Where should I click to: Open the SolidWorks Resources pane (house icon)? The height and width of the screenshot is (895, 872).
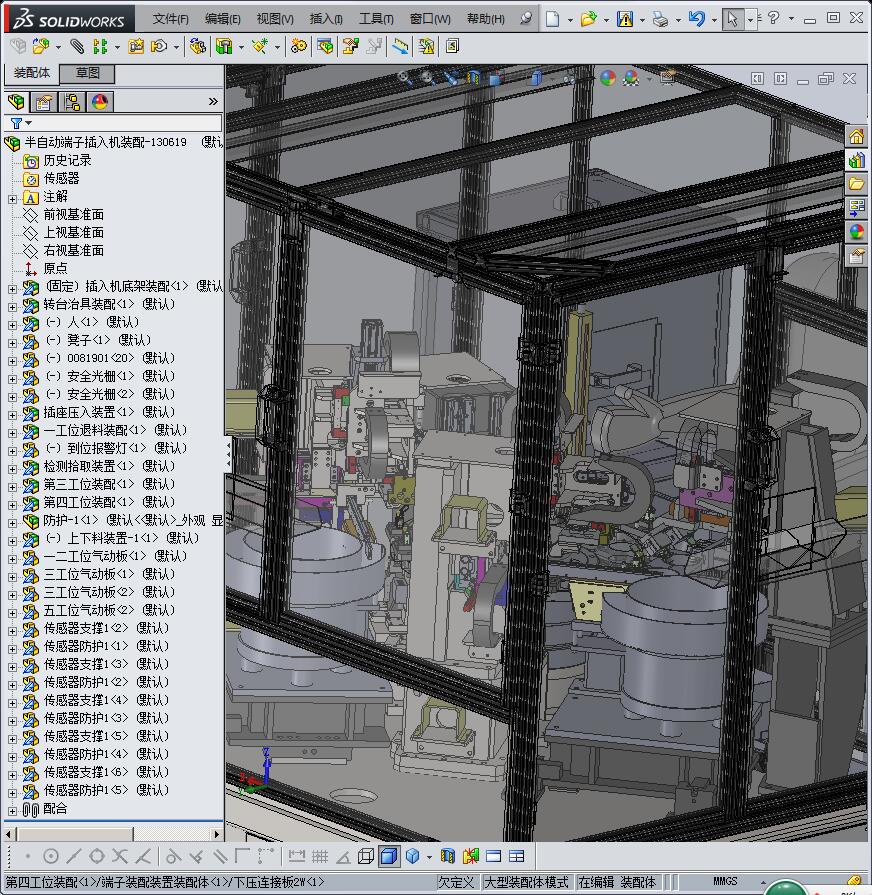(857, 138)
